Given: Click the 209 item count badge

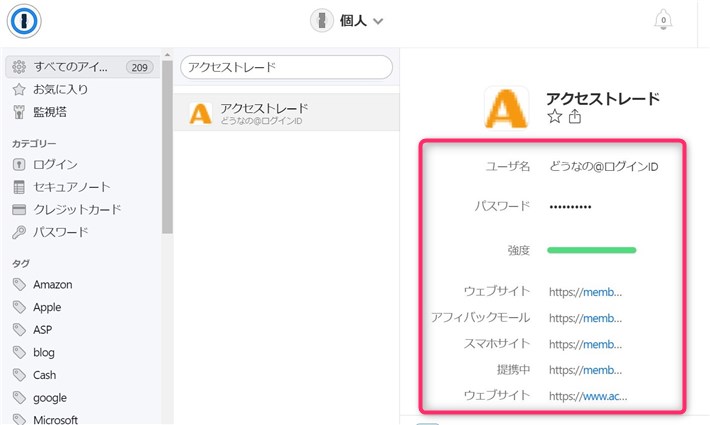Looking at the screenshot, I should point(139,67).
